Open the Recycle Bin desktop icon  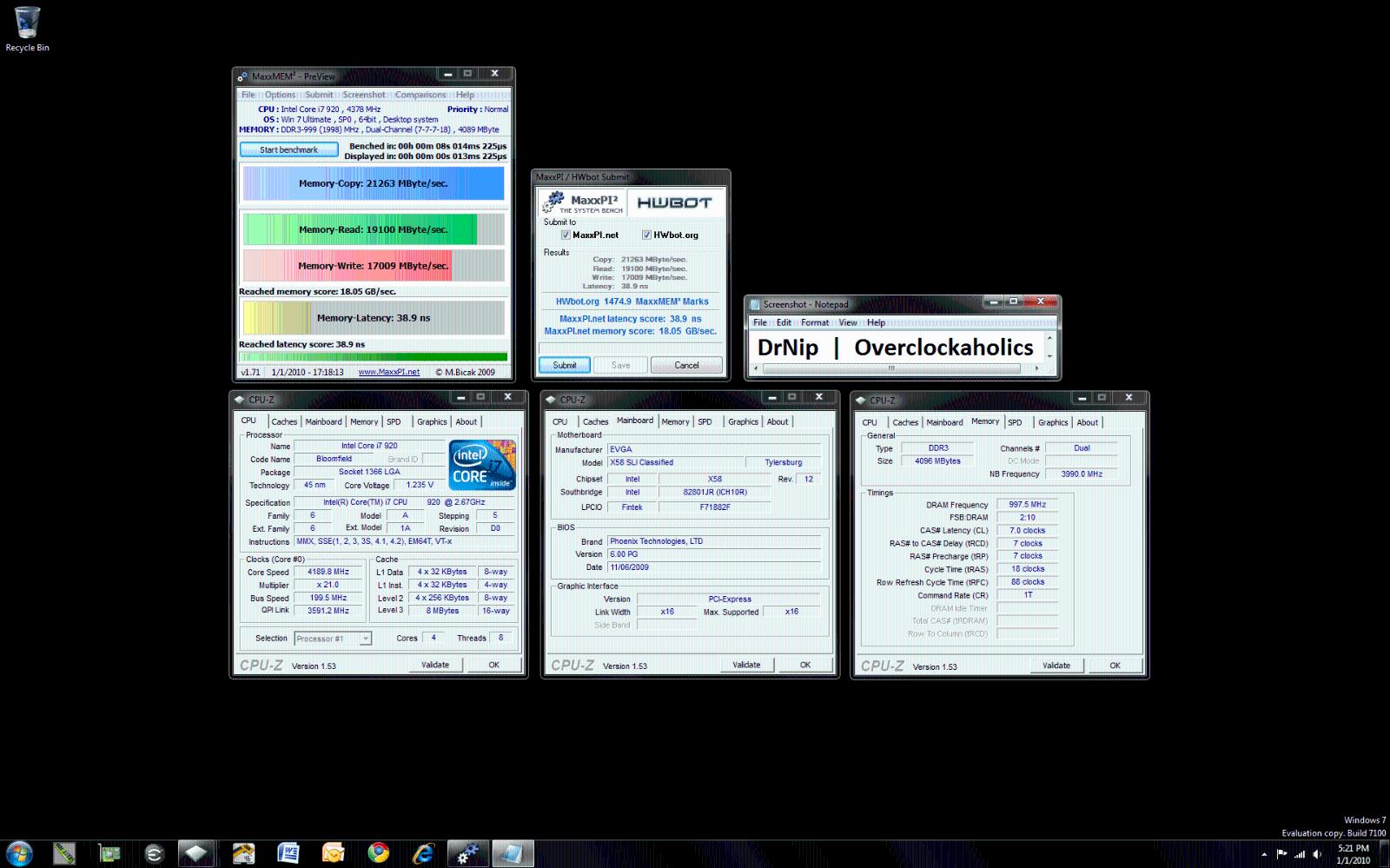[x=27, y=29]
